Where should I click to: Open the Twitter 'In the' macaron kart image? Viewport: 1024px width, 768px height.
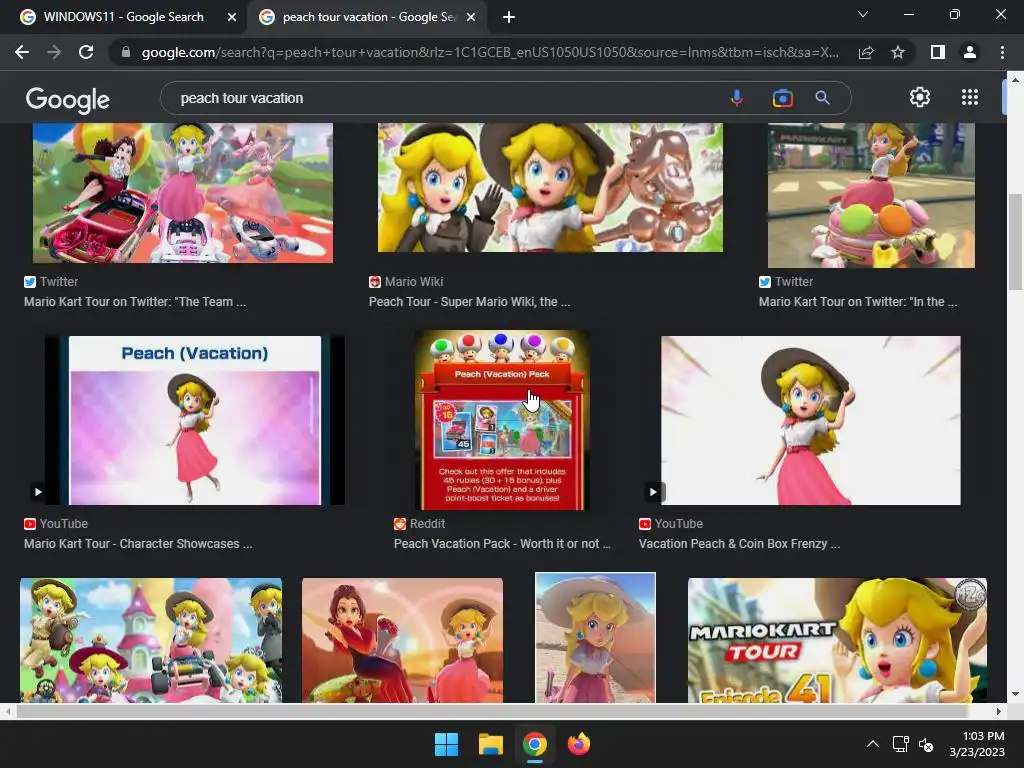pyautogui.click(x=871, y=195)
